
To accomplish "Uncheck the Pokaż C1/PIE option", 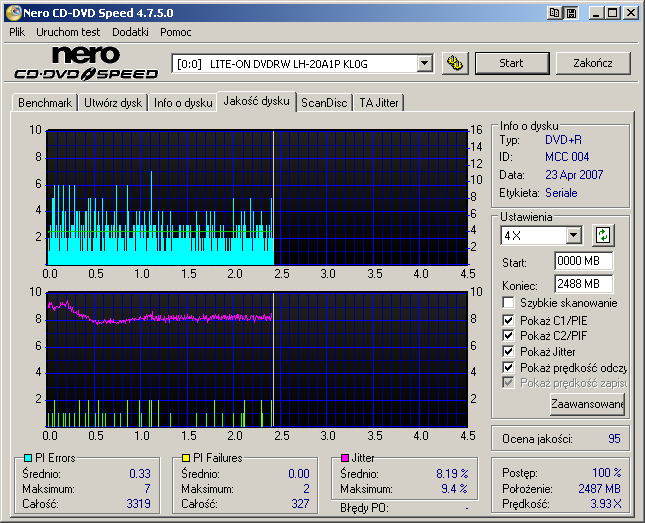I will (509, 319).
